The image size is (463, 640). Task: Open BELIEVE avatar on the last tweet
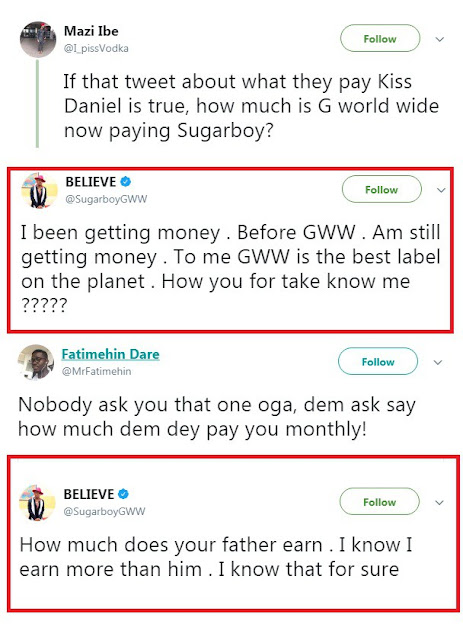[37, 503]
